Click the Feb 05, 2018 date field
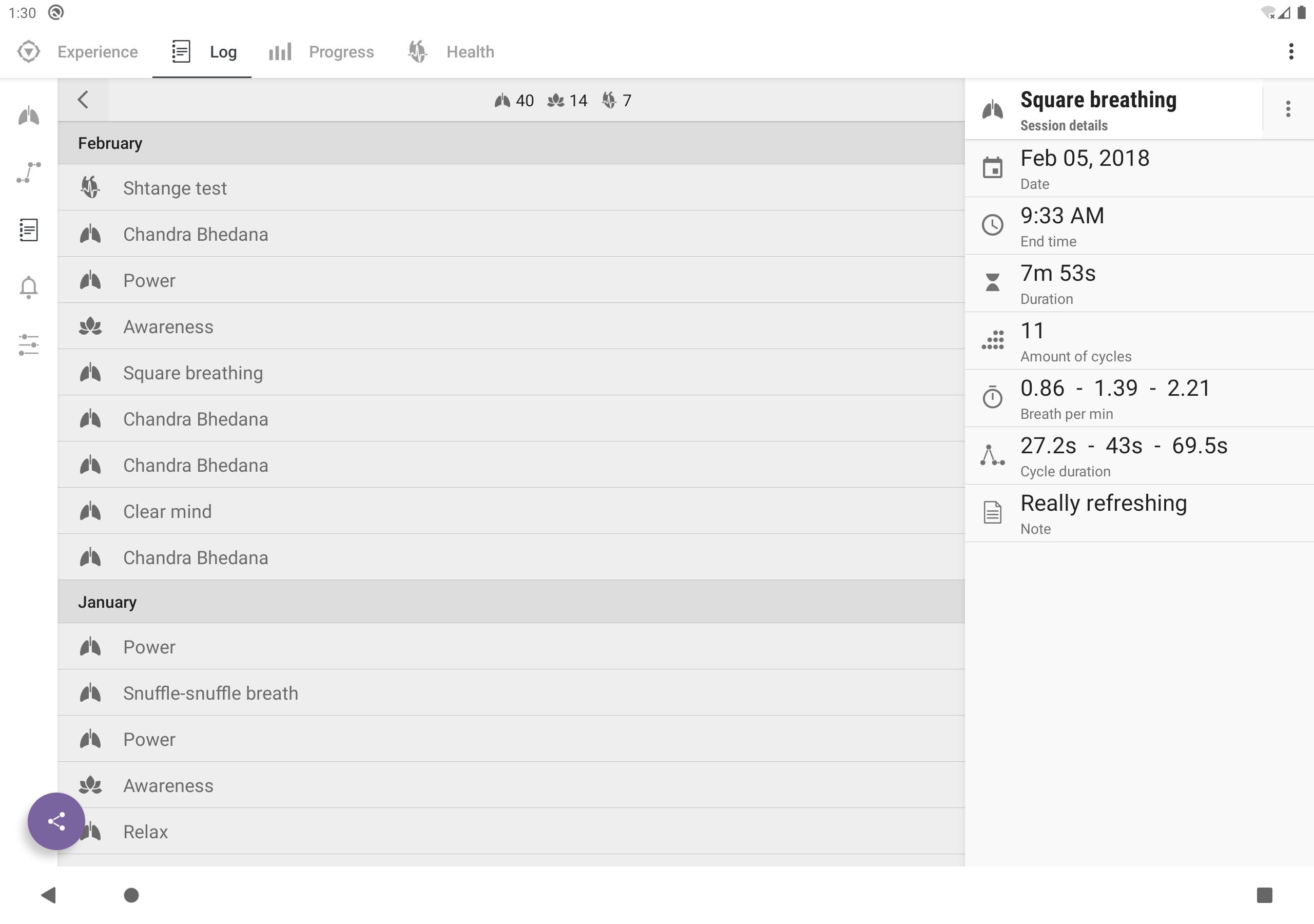The image size is (1314, 924). tap(1139, 169)
